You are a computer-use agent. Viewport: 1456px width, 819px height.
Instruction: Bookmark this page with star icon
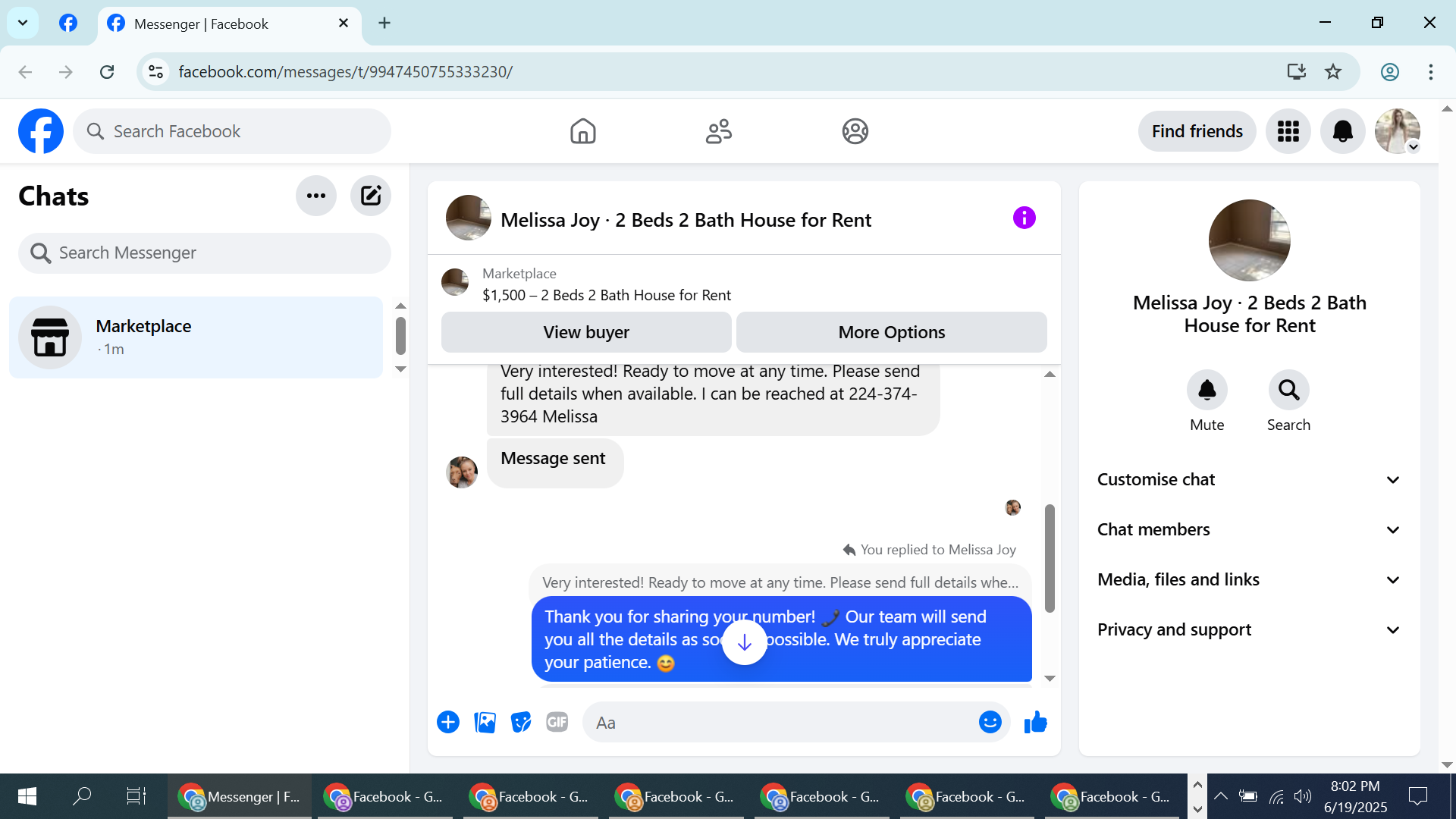(1333, 72)
